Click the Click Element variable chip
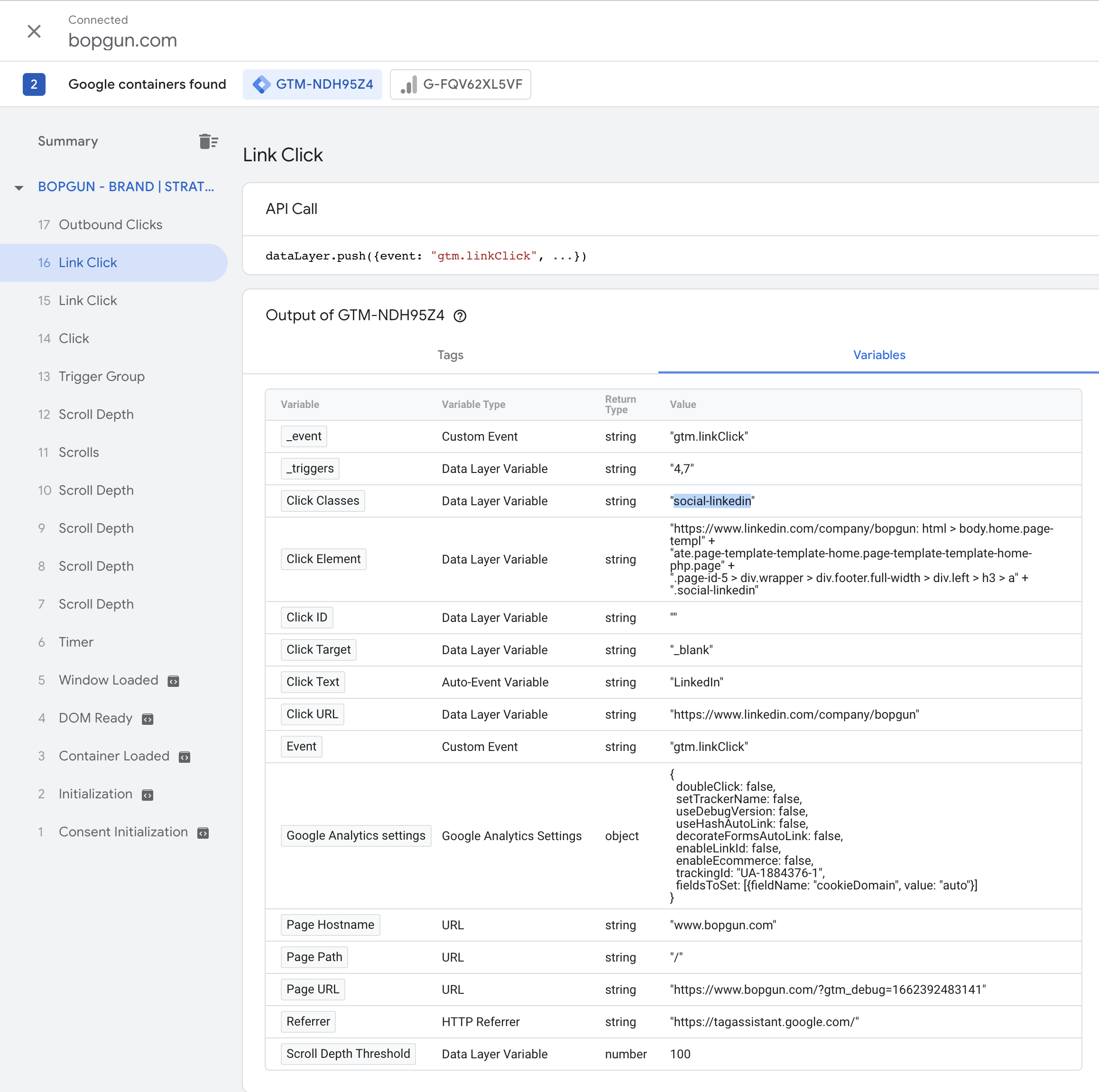Viewport: 1099px width, 1092px height. click(x=323, y=559)
